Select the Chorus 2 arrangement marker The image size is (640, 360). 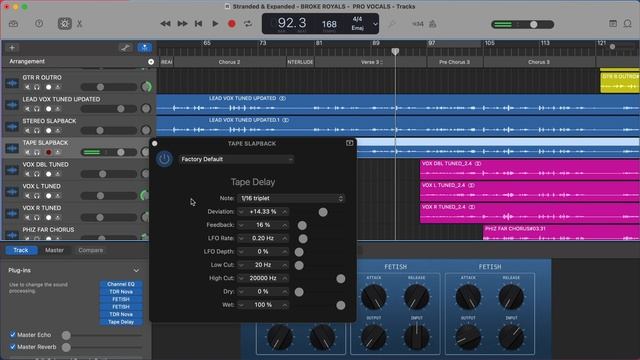pos(229,62)
